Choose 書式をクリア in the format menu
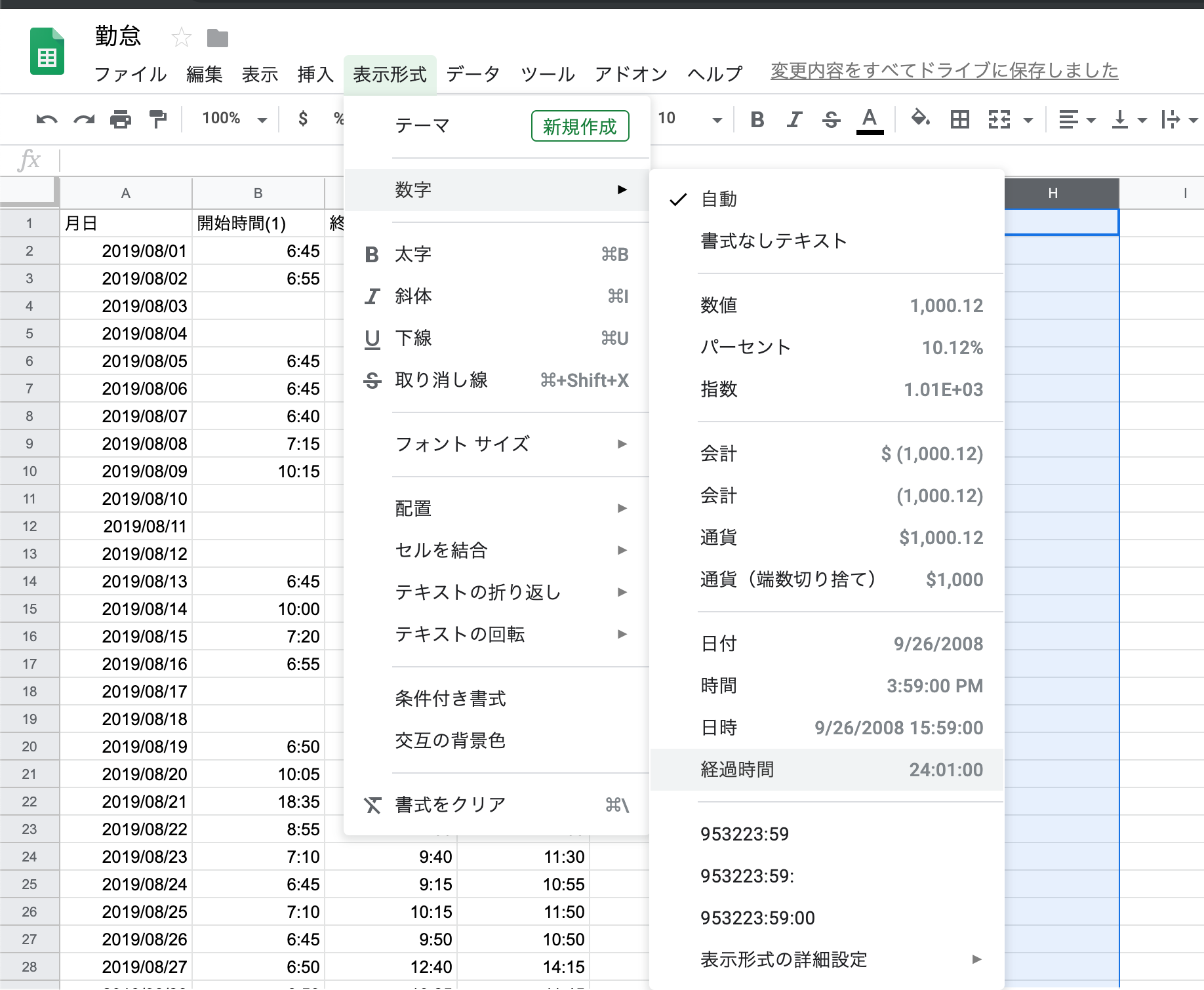 496,804
